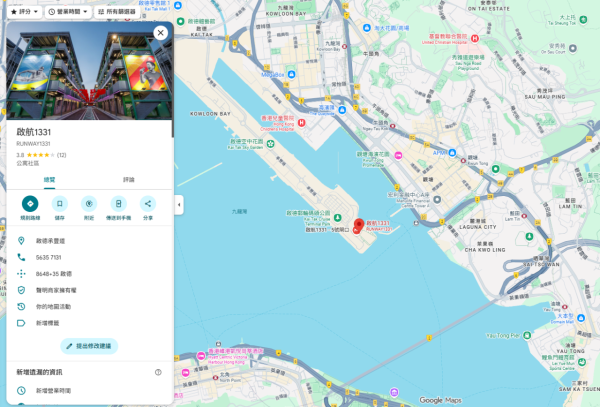Collapse the side panel arrow

point(179,205)
